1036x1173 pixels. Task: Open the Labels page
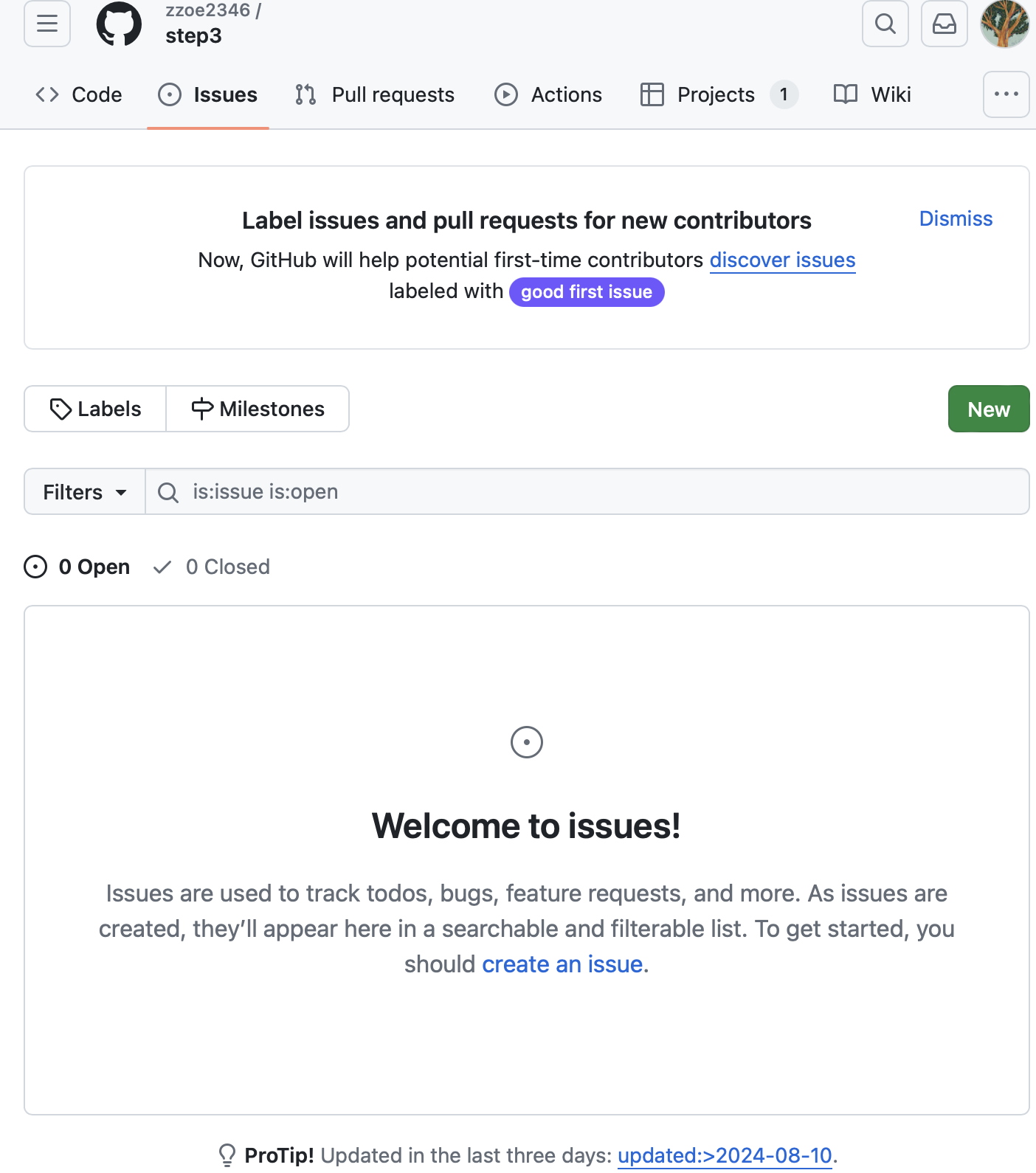pyautogui.click(x=95, y=409)
